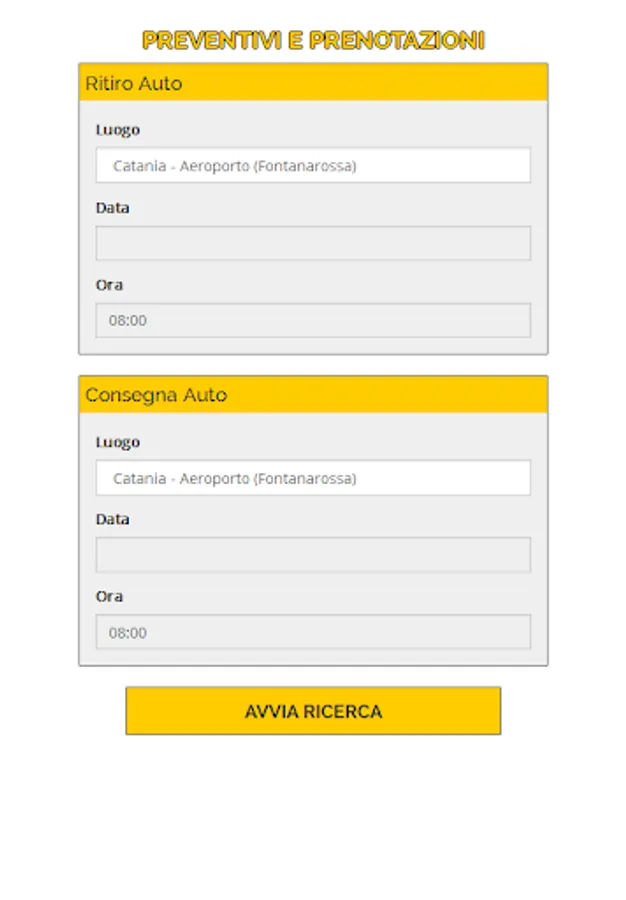The height and width of the screenshot is (900, 626).
Task: Click the Data label under Consegna Auto
Action: click(x=113, y=520)
